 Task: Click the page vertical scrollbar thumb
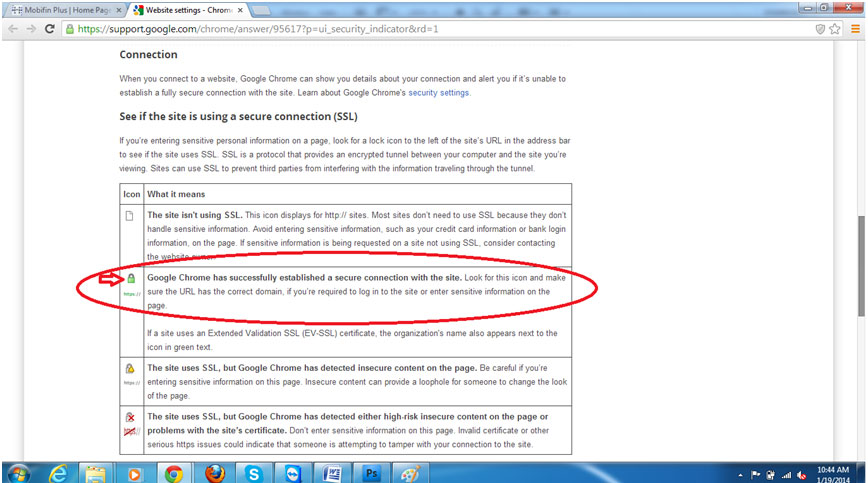(861, 266)
